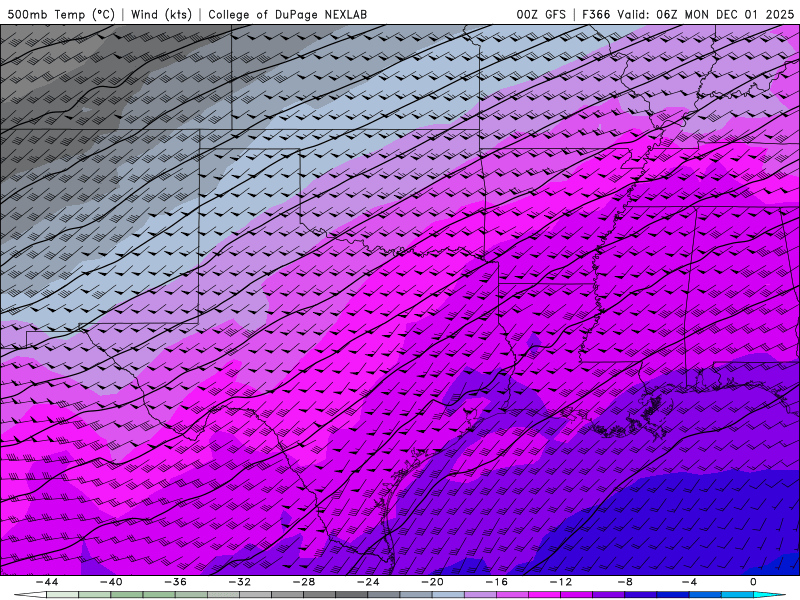Image resolution: width=800 pixels, height=600 pixels.
Task: Select the -28 colorbar label
Action: click(304, 582)
